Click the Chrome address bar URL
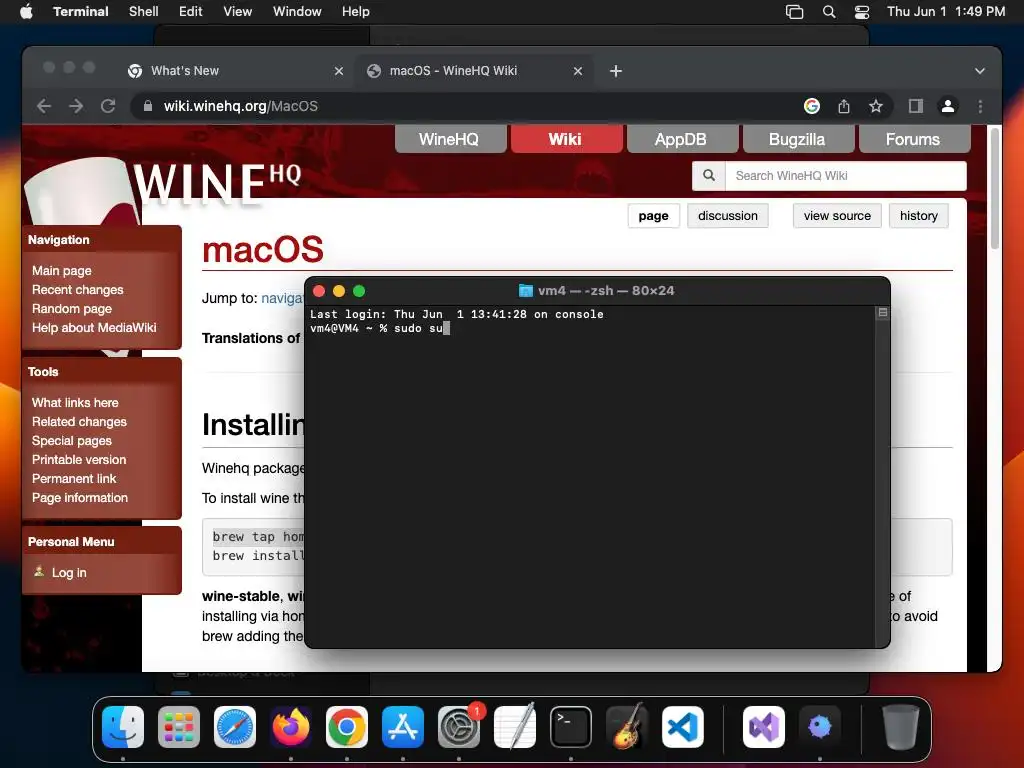The height and width of the screenshot is (768, 1024). pos(240,106)
